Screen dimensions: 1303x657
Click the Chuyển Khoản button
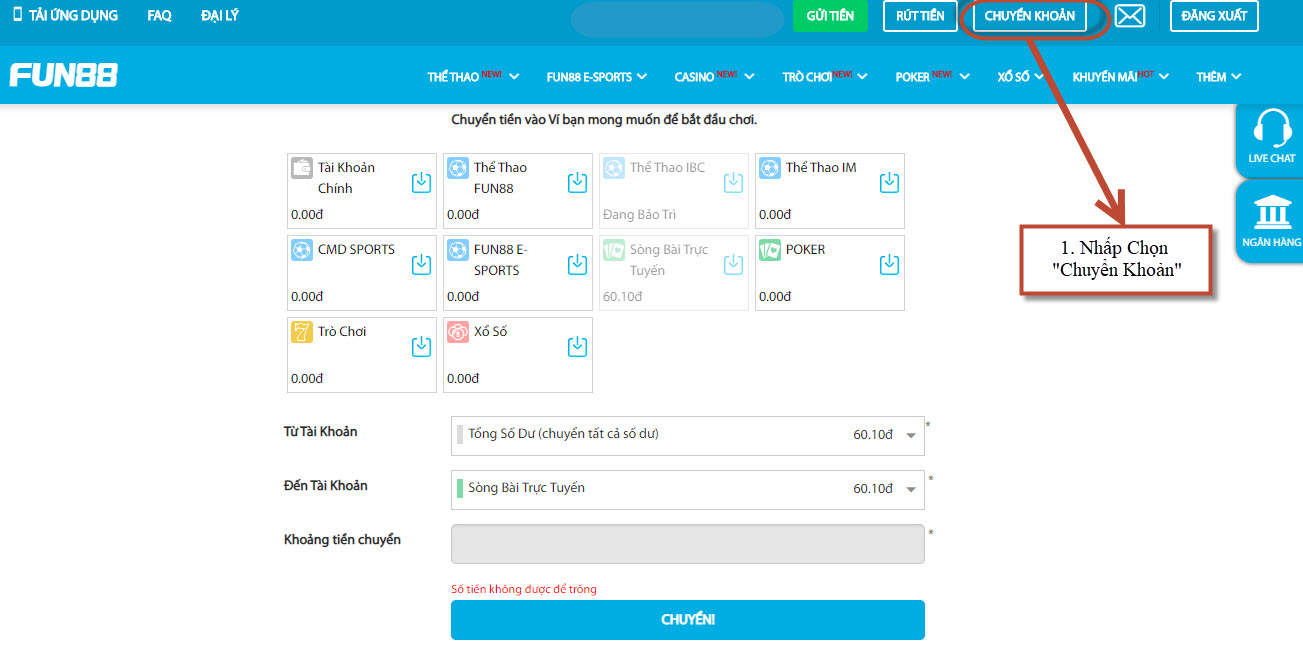click(x=1029, y=16)
